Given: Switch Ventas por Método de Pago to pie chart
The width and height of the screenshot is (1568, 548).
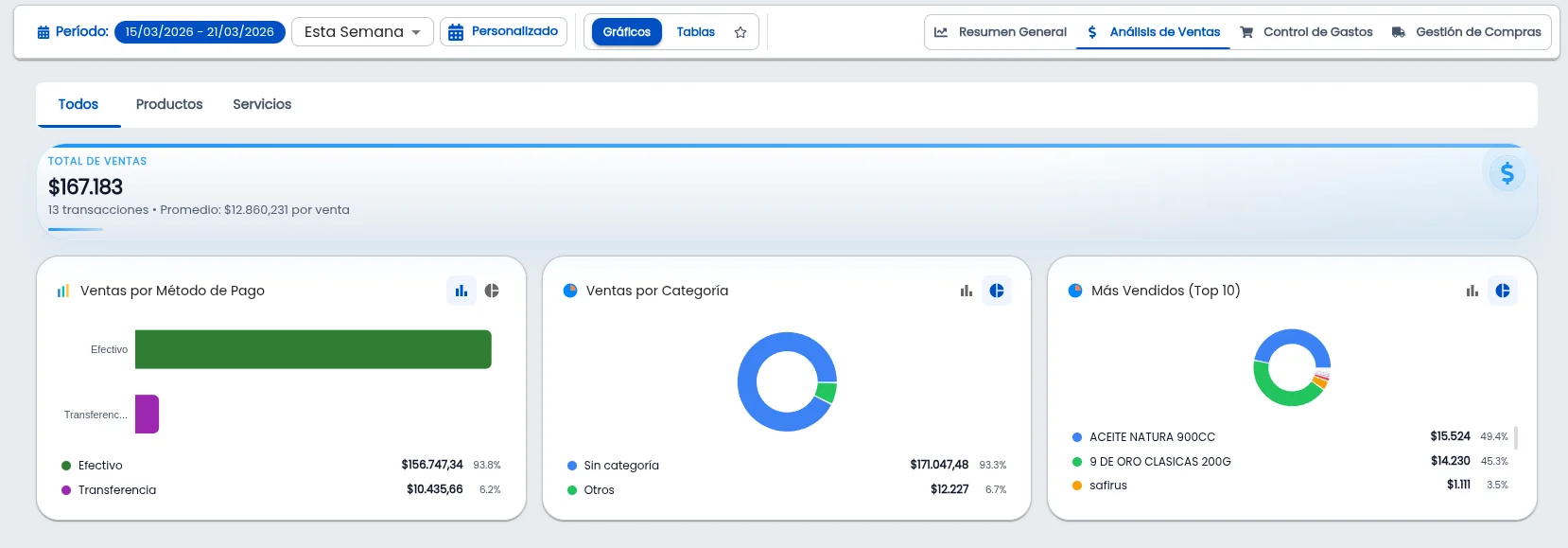Looking at the screenshot, I should [492, 291].
